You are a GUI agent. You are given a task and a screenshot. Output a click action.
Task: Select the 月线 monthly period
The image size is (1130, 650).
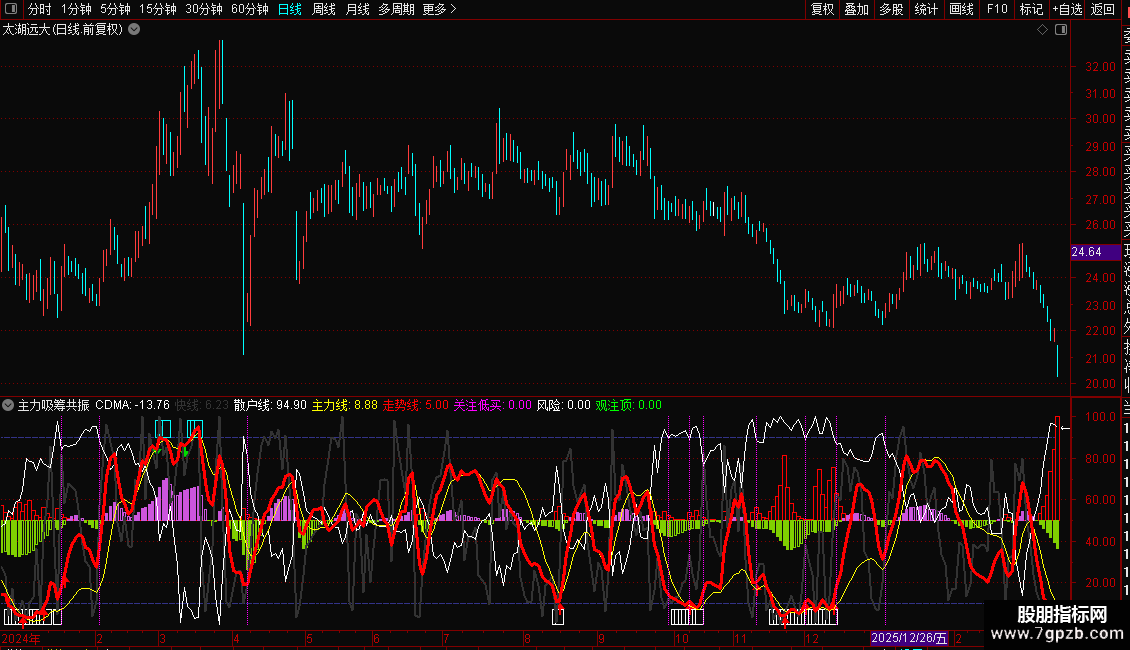pyautogui.click(x=357, y=9)
